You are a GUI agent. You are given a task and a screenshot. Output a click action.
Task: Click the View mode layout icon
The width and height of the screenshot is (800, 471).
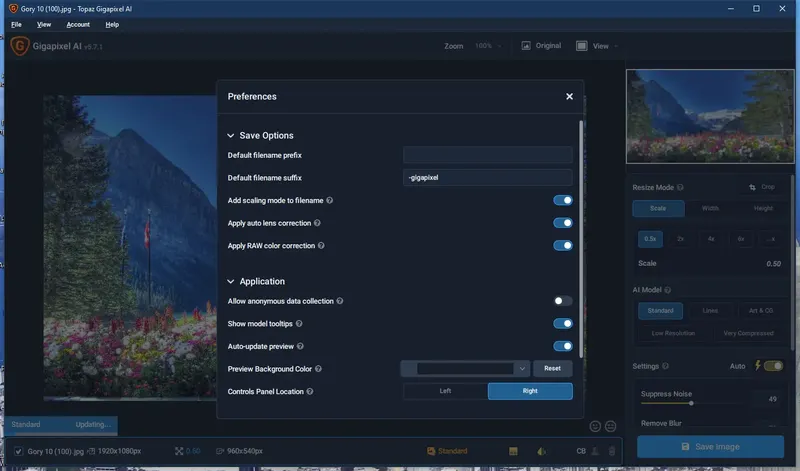click(x=582, y=46)
